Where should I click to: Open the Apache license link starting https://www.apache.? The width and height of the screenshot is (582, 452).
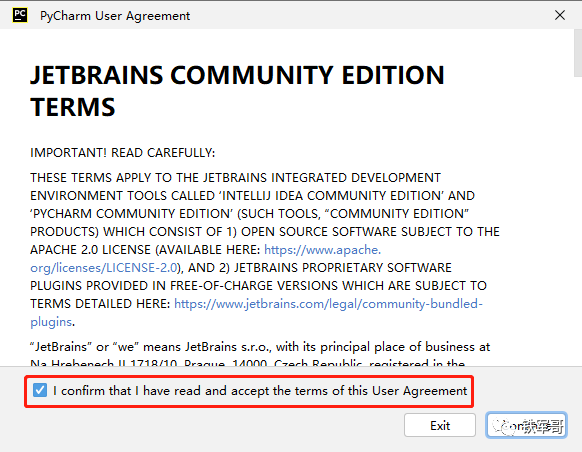coord(322,250)
